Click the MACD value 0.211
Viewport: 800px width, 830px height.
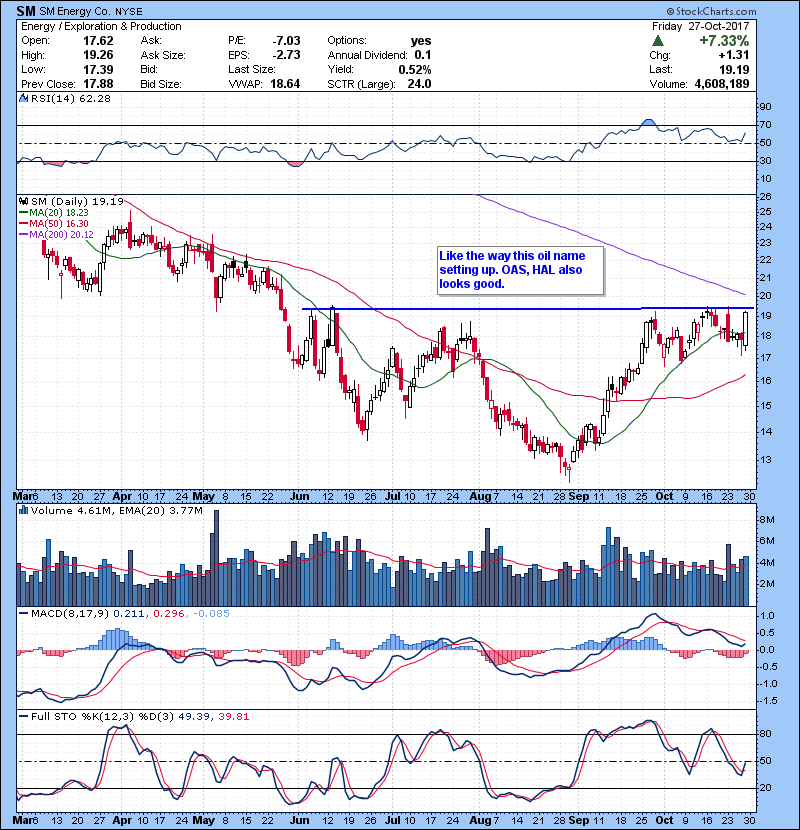tap(129, 614)
